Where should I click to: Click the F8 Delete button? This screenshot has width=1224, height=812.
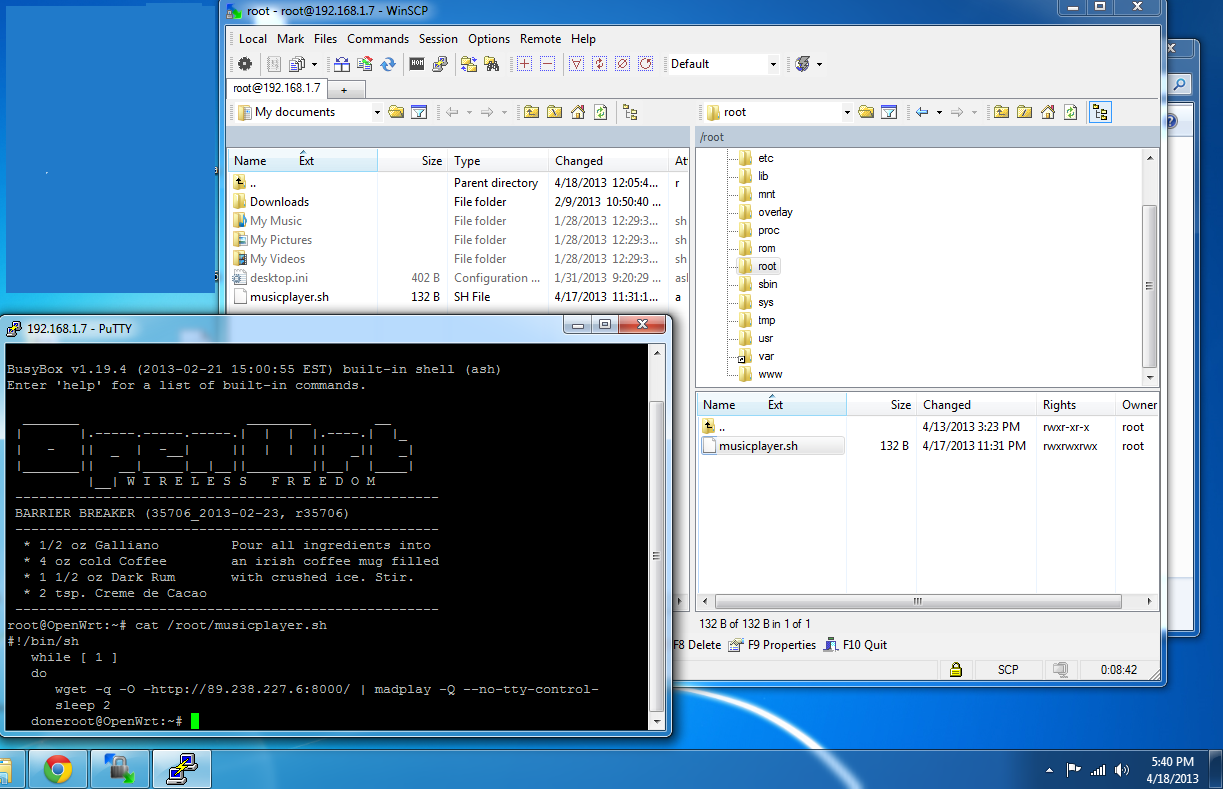[697, 645]
